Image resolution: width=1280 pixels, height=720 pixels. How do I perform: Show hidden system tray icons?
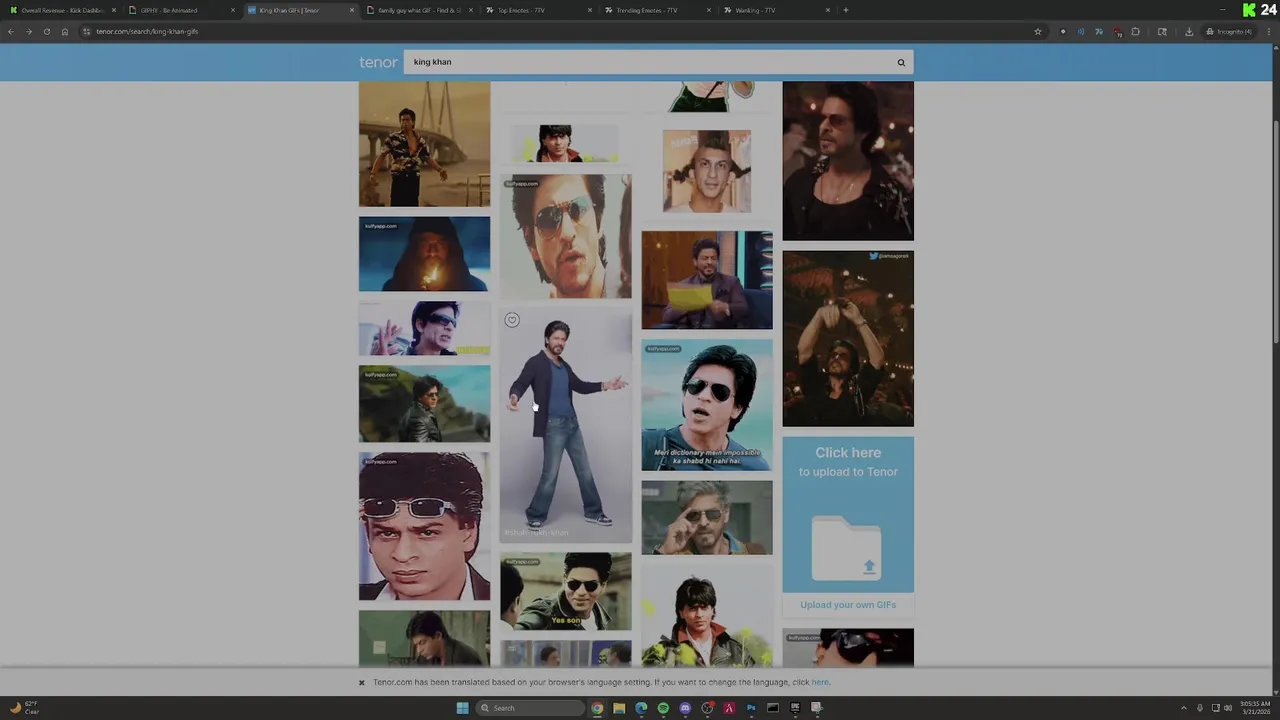[1184, 708]
